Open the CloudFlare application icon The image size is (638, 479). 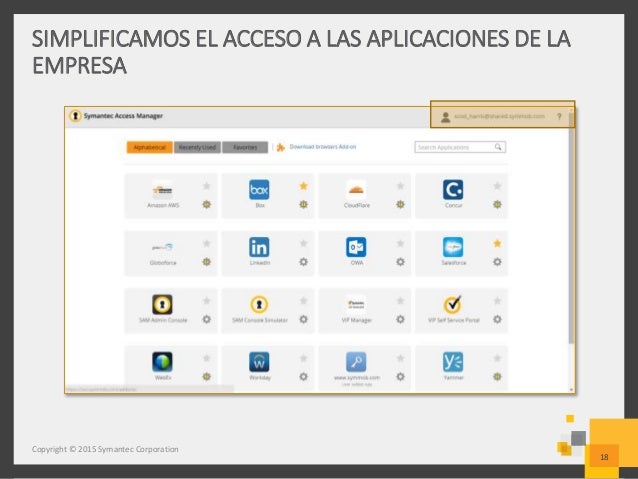pyautogui.click(x=356, y=190)
